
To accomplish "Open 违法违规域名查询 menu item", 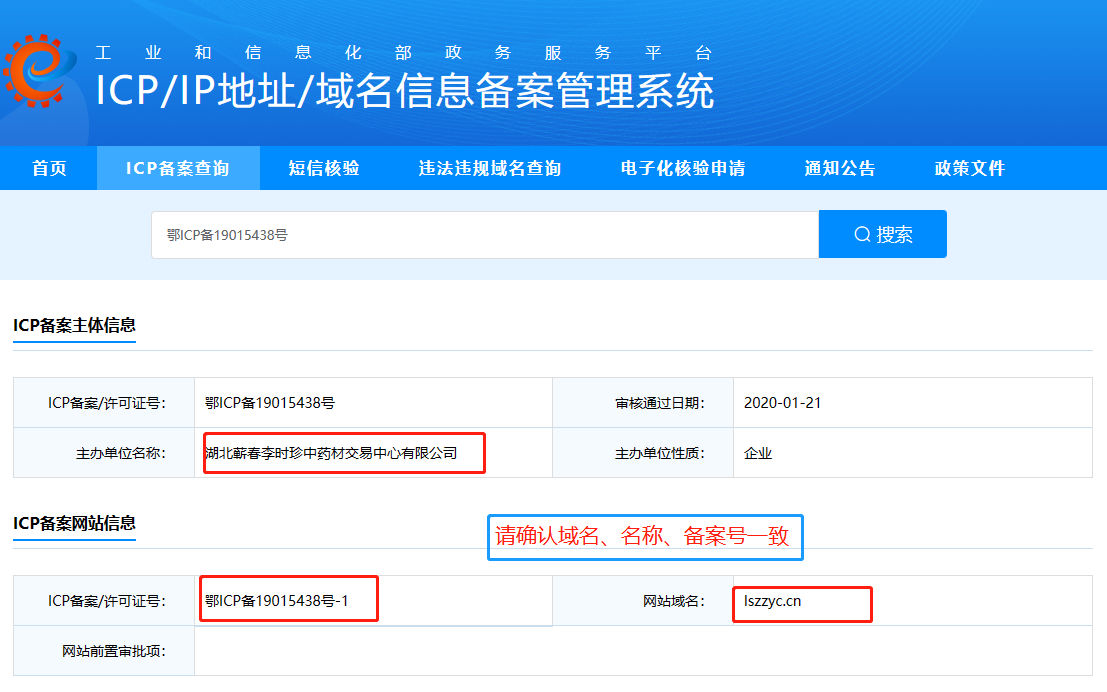I will (x=490, y=168).
